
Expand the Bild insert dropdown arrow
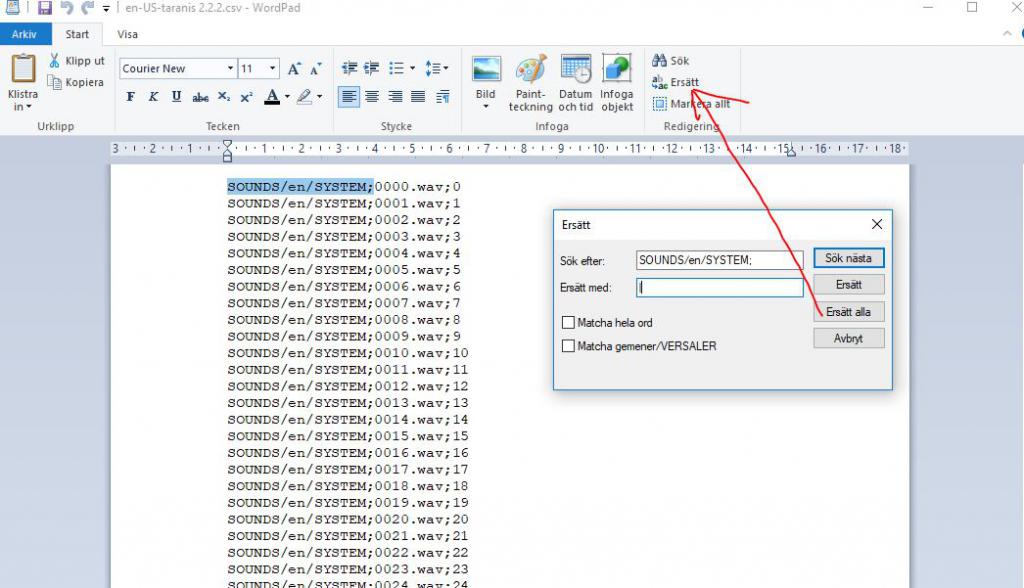point(486,107)
